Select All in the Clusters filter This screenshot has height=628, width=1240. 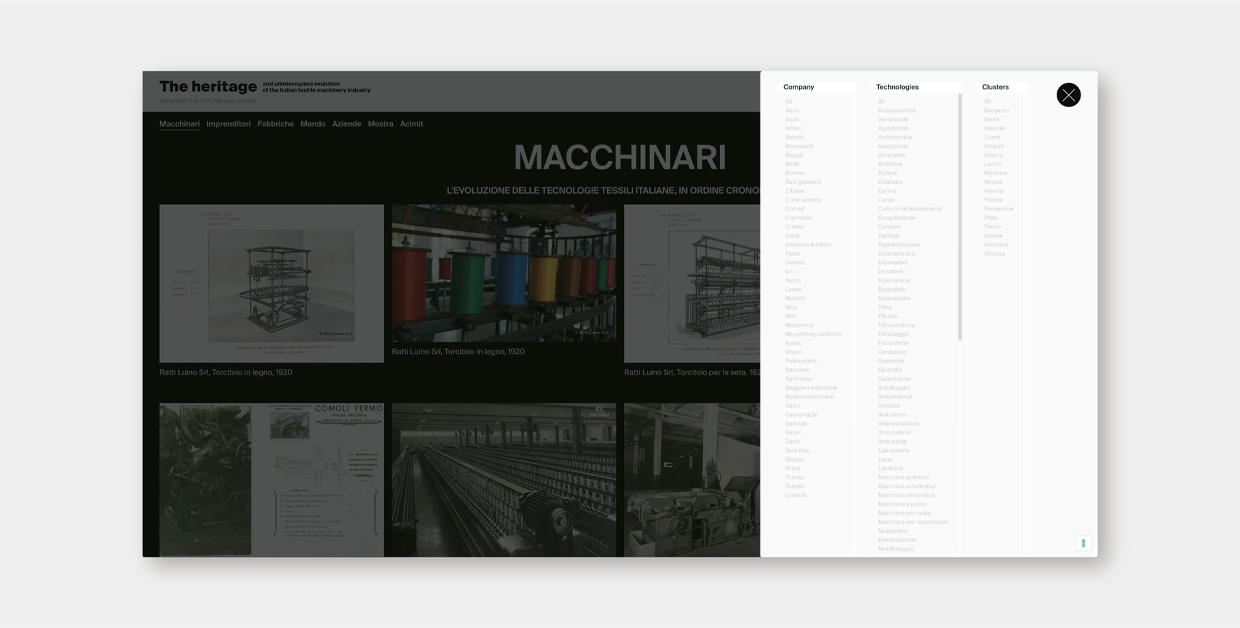[x=987, y=101]
